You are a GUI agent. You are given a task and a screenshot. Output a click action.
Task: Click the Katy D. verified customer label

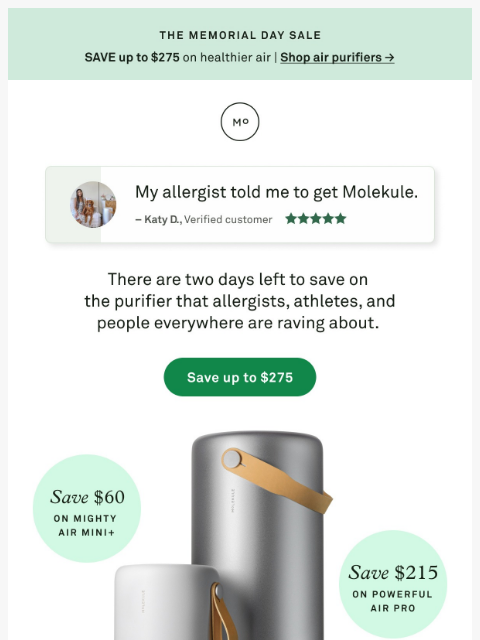[204, 220]
